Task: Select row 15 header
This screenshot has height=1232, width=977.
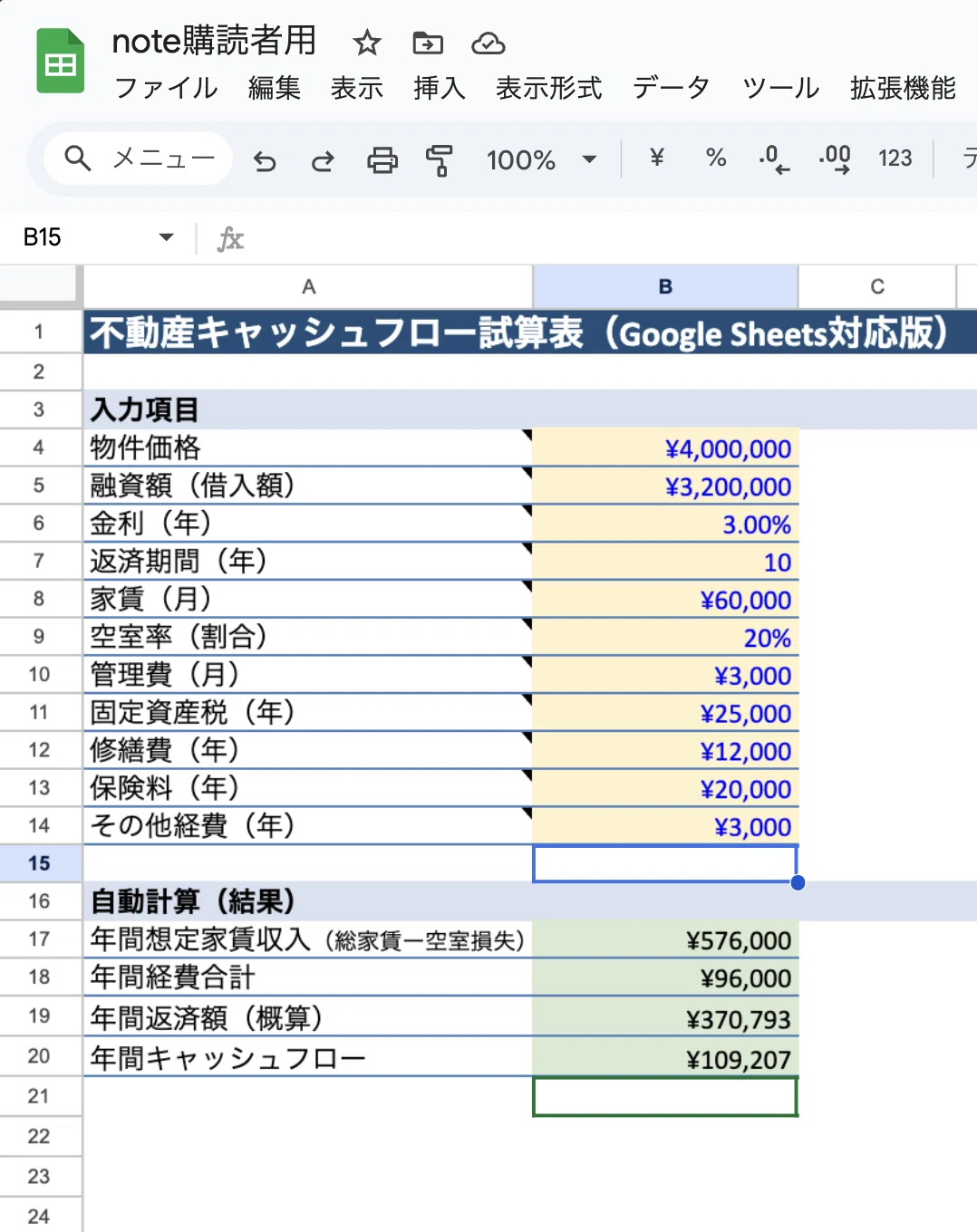Action: [x=39, y=863]
